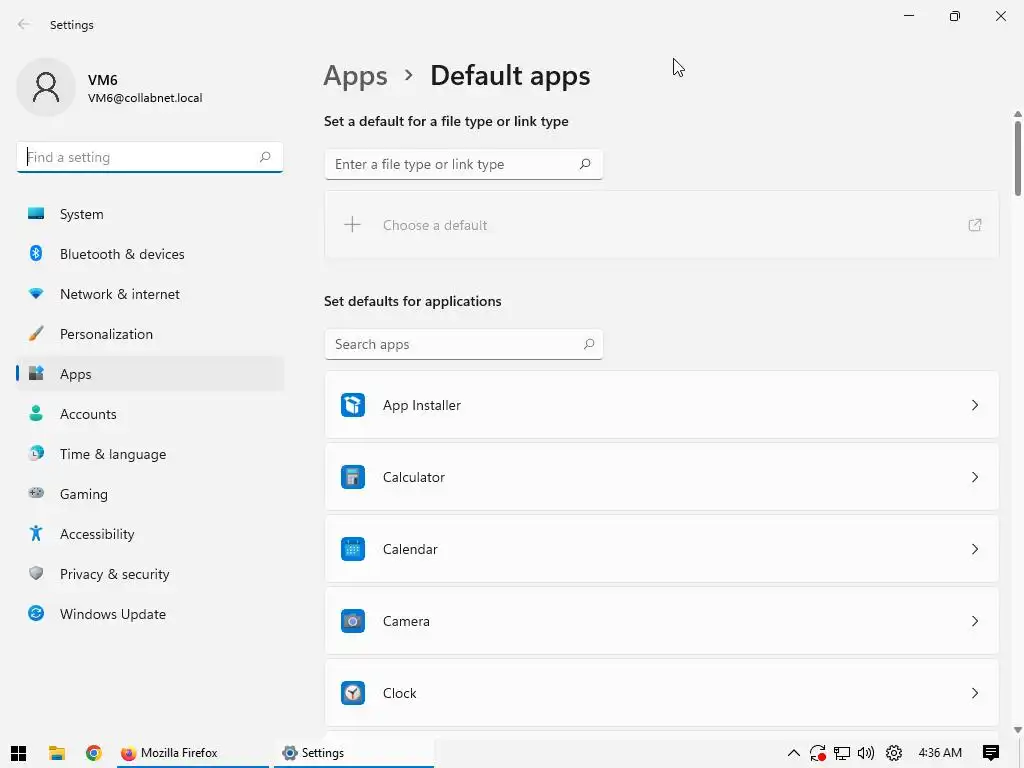Click the Clock app icon
This screenshot has height=768, width=1024.
coord(353,693)
